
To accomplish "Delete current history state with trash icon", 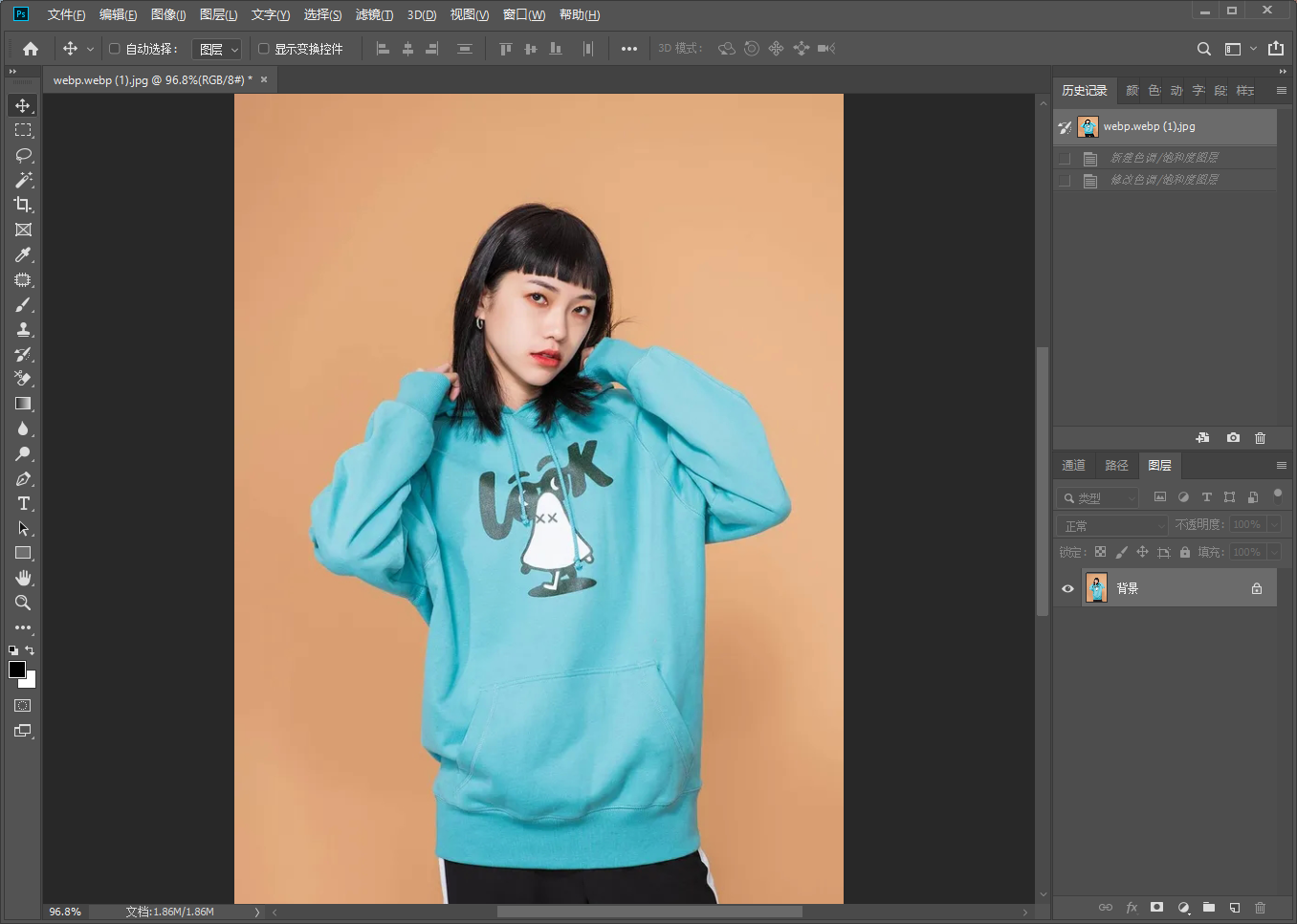I will 1260,437.
